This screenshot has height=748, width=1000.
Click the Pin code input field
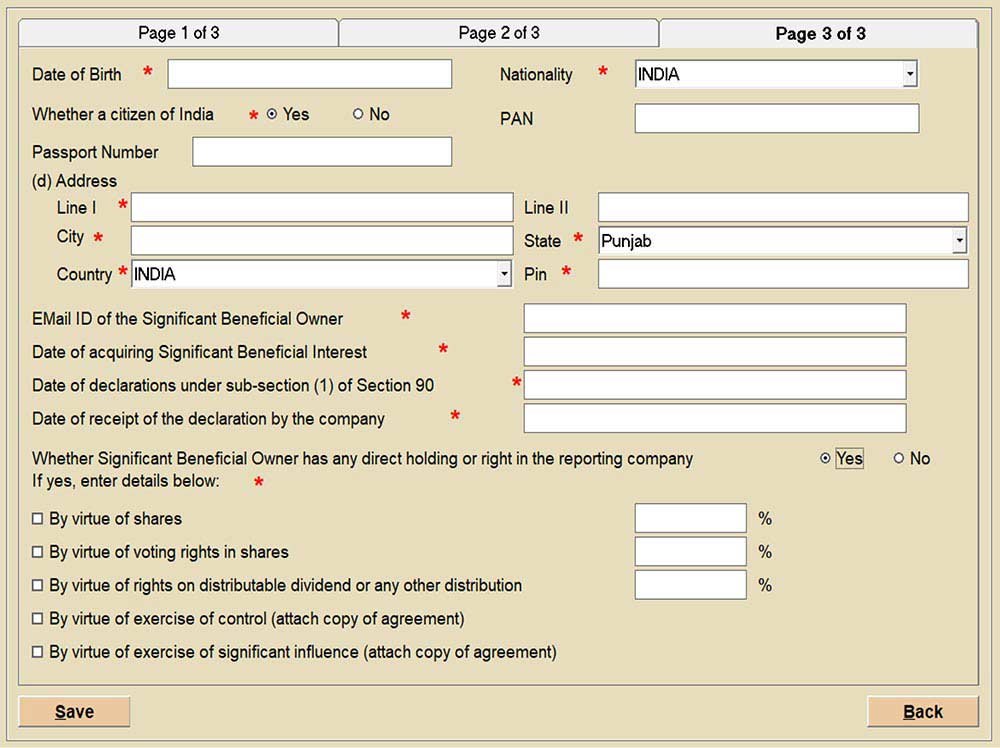tap(782, 274)
